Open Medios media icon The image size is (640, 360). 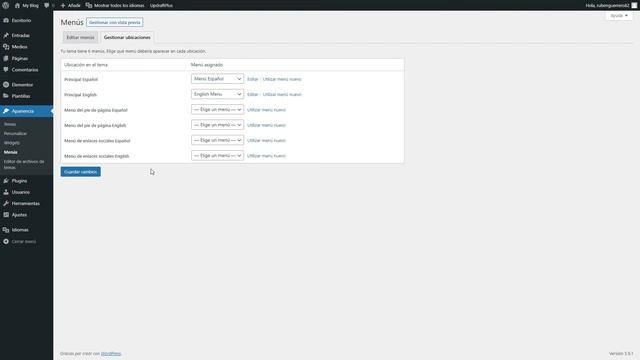pos(6,47)
